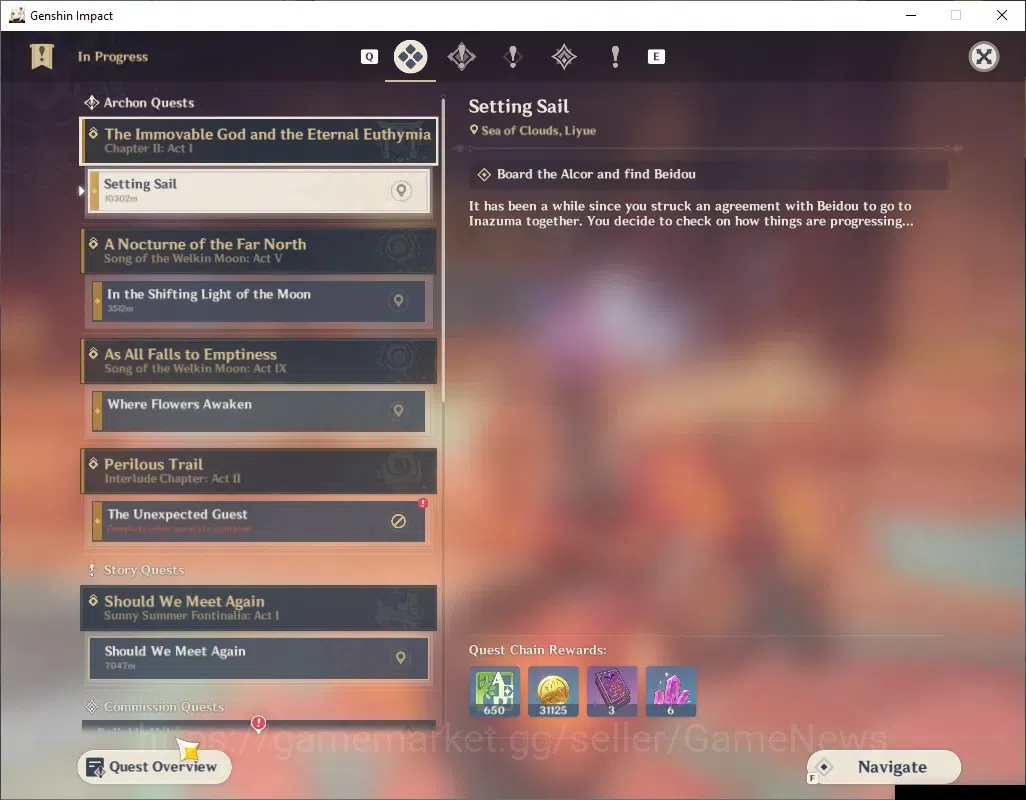Click the blocked icon on The Unexpected Guest

398,521
